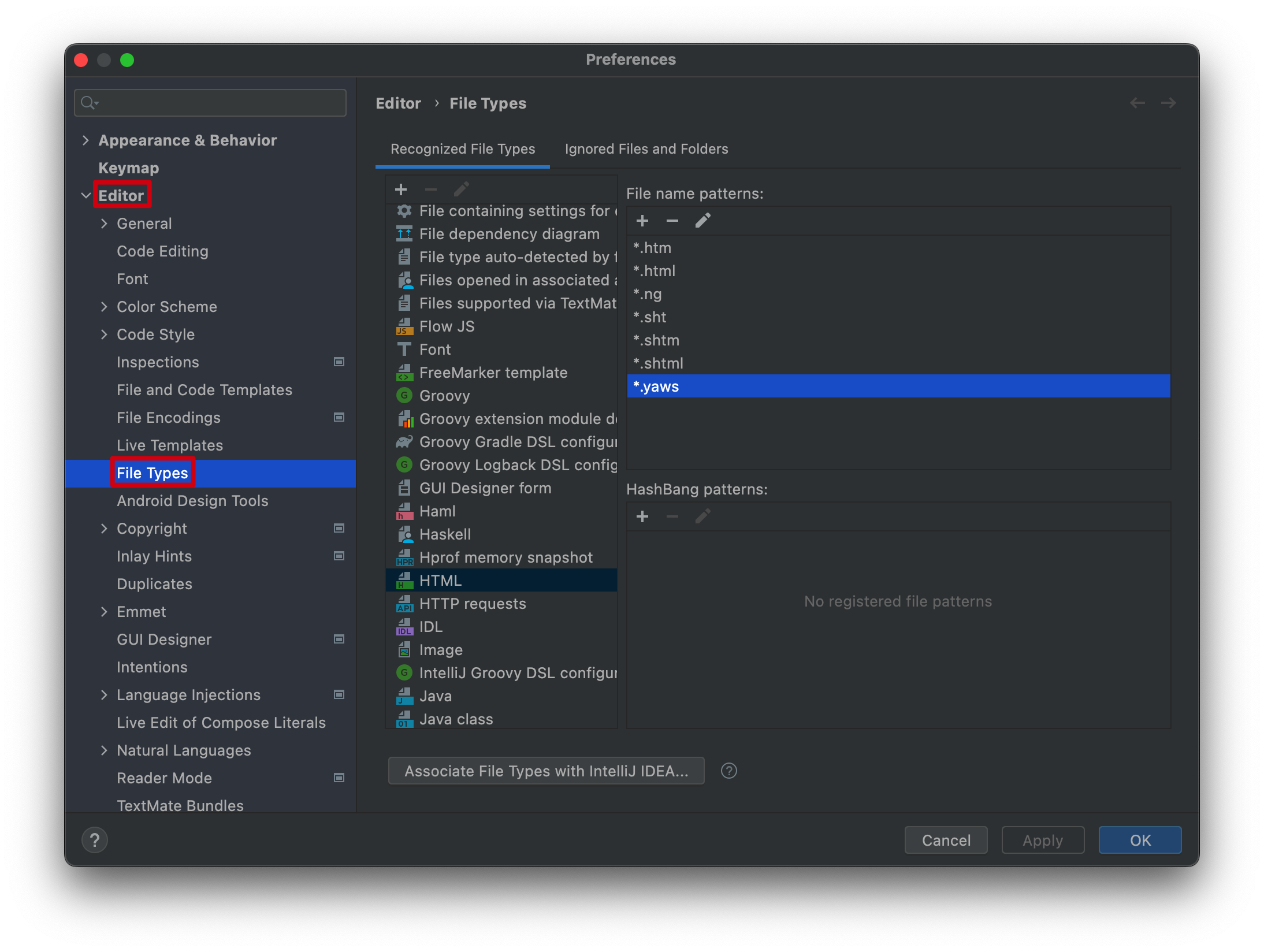This screenshot has height=952, width=1264.
Task: Click Associate File Types with IntelliJ IDEA
Action: tap(546, 771)
